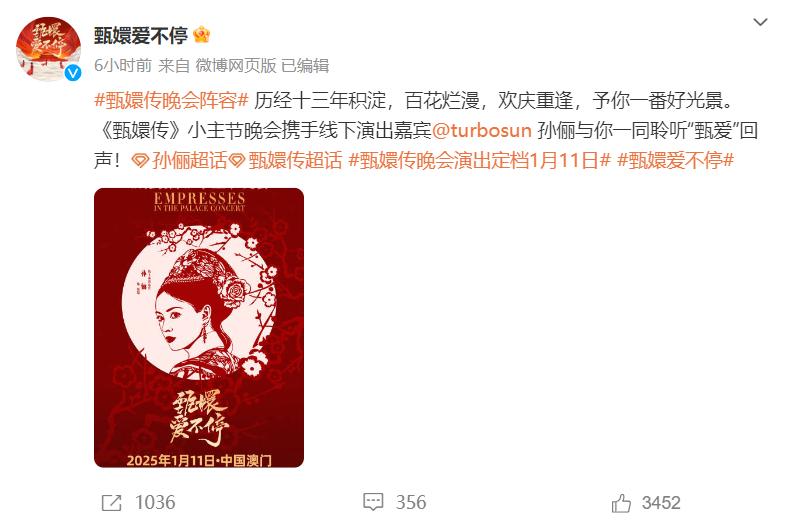
Task: Open hashtag #甄嬛传晚会演出定档1月11日#
Action: 480,161
